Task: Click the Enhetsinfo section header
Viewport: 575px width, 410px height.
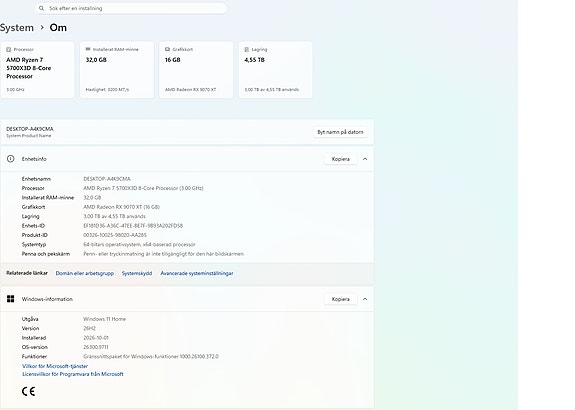Action: pos(187,159)
